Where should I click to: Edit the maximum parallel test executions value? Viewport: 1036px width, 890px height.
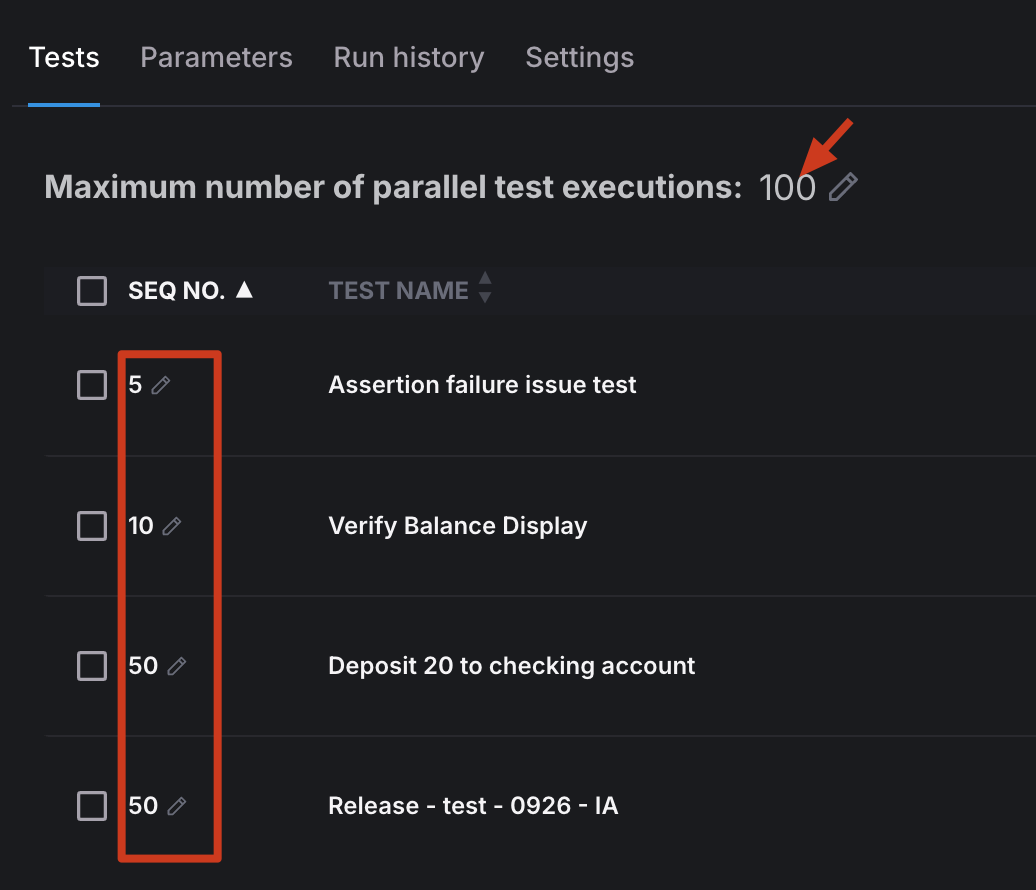843,187
